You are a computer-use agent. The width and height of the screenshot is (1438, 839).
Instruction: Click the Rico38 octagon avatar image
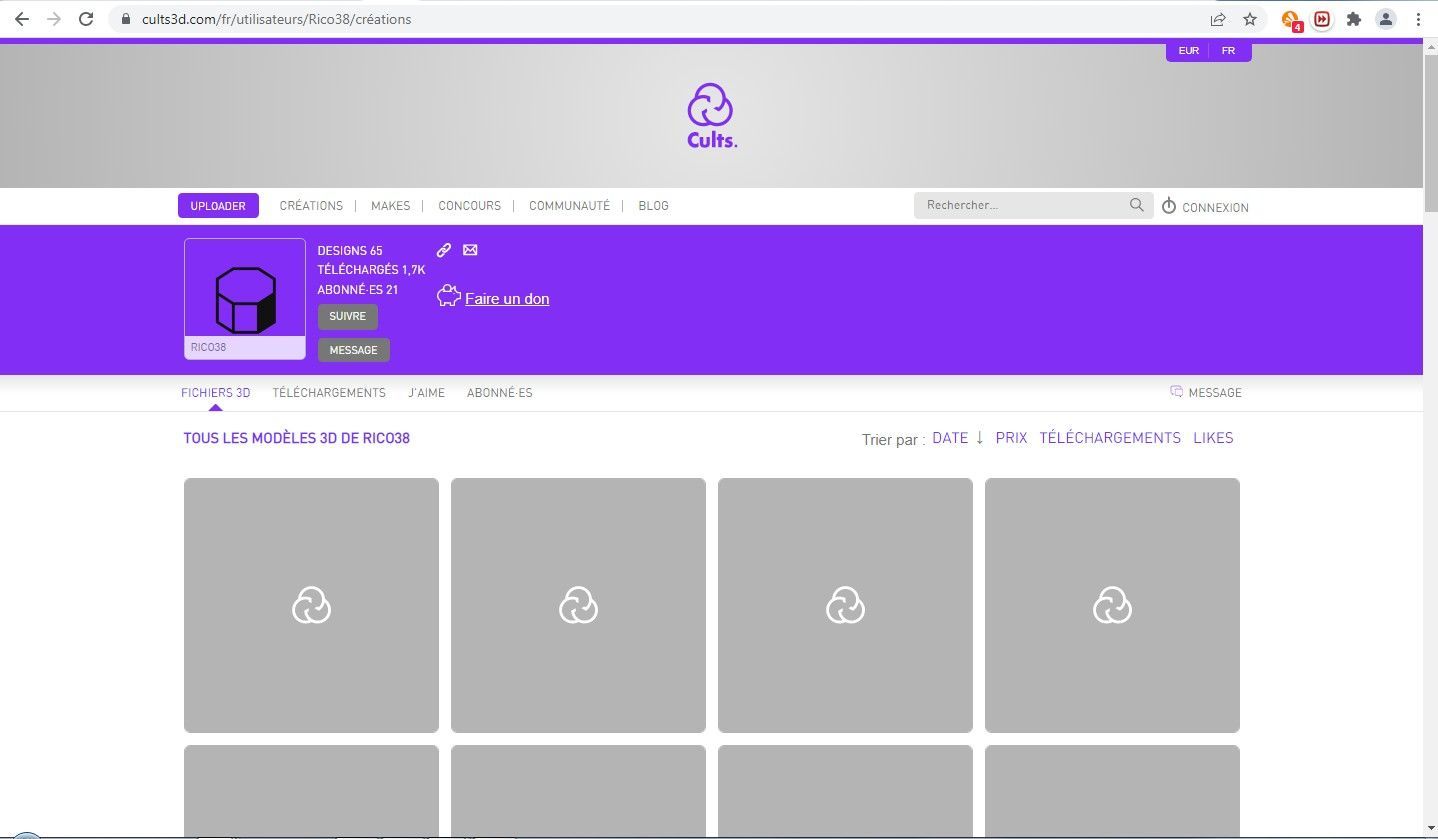(245, 299)
